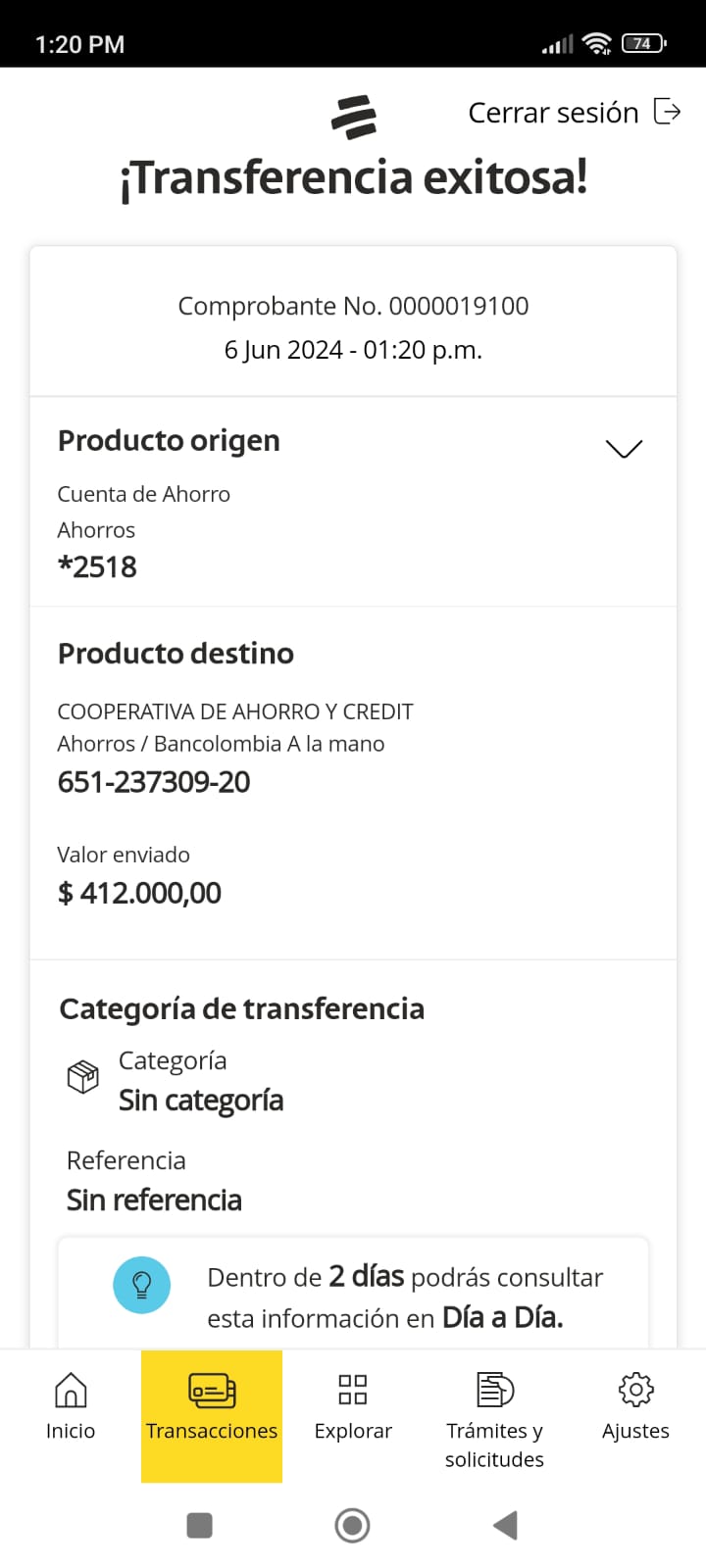Viewport: 706px width, 1568px height.
Task: Tap the lightbulb tip icon
Action: pyautogui.click(x=142, y=1285)
